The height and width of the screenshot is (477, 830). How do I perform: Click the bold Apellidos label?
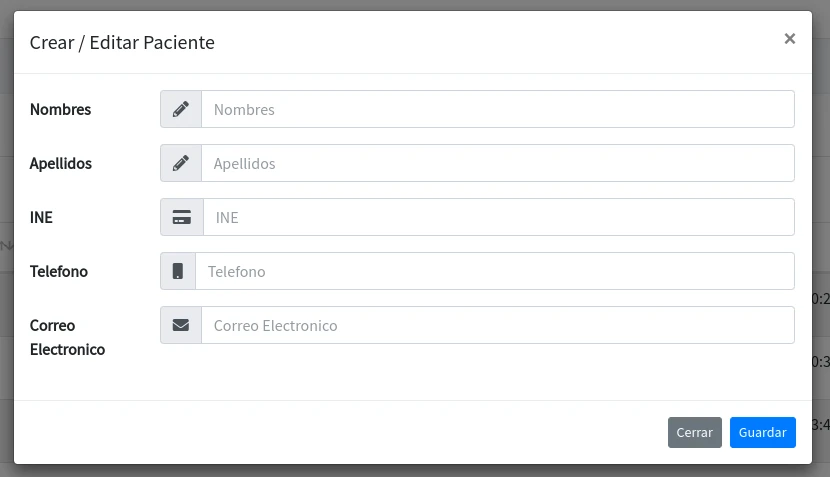point(60,163)
